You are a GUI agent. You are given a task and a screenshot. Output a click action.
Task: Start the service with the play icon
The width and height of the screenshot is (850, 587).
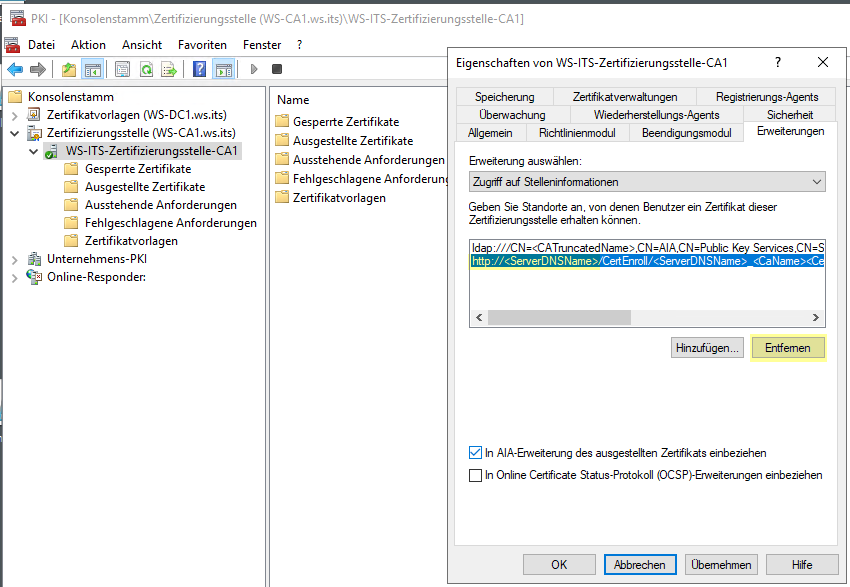[x=254, y=69]
